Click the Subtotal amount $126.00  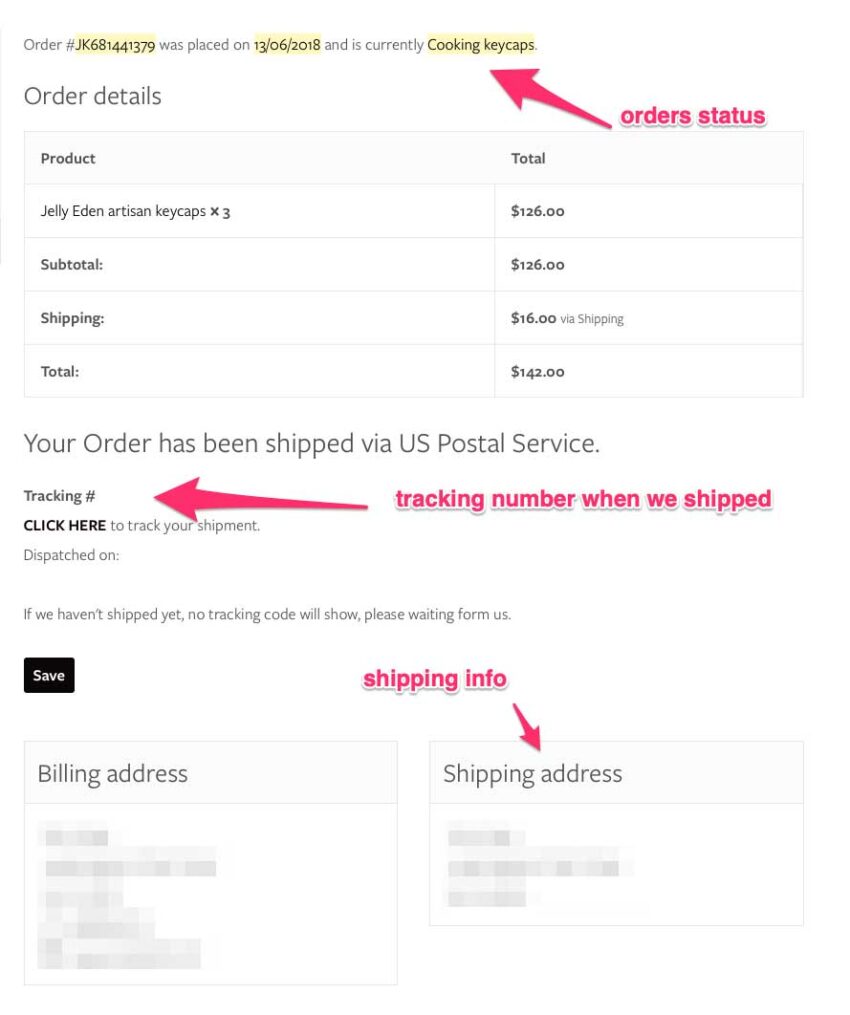[537, 265]
